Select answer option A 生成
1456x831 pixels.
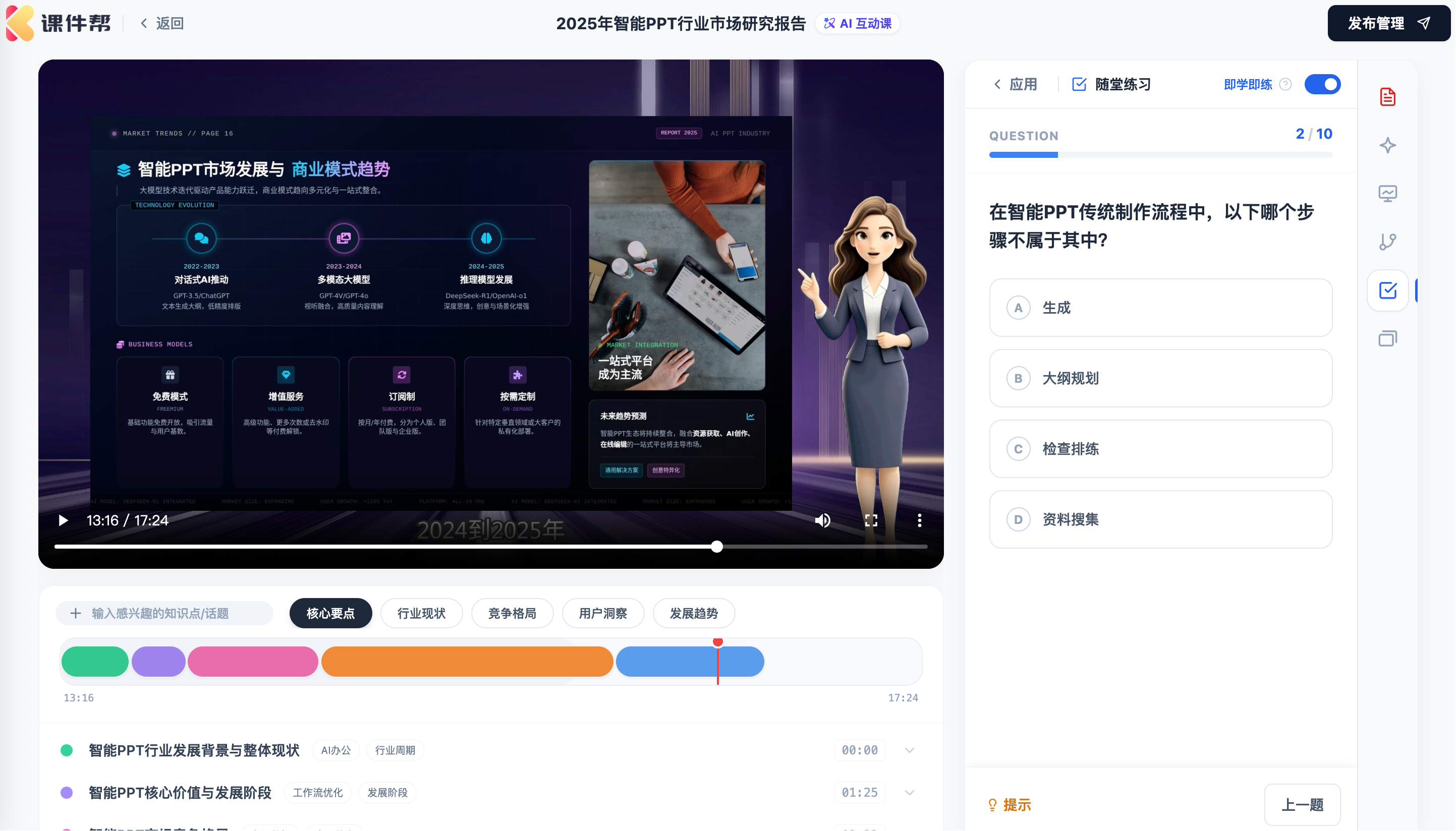(x=1160, y=308)
